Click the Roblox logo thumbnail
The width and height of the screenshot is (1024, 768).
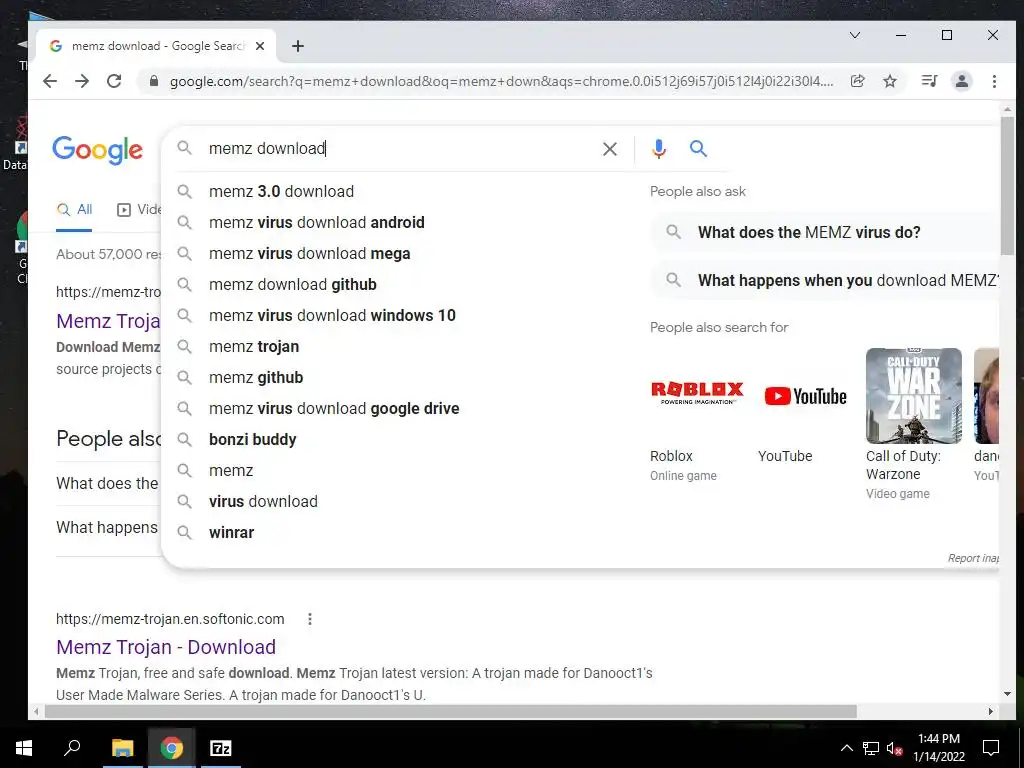coord(697,394)
